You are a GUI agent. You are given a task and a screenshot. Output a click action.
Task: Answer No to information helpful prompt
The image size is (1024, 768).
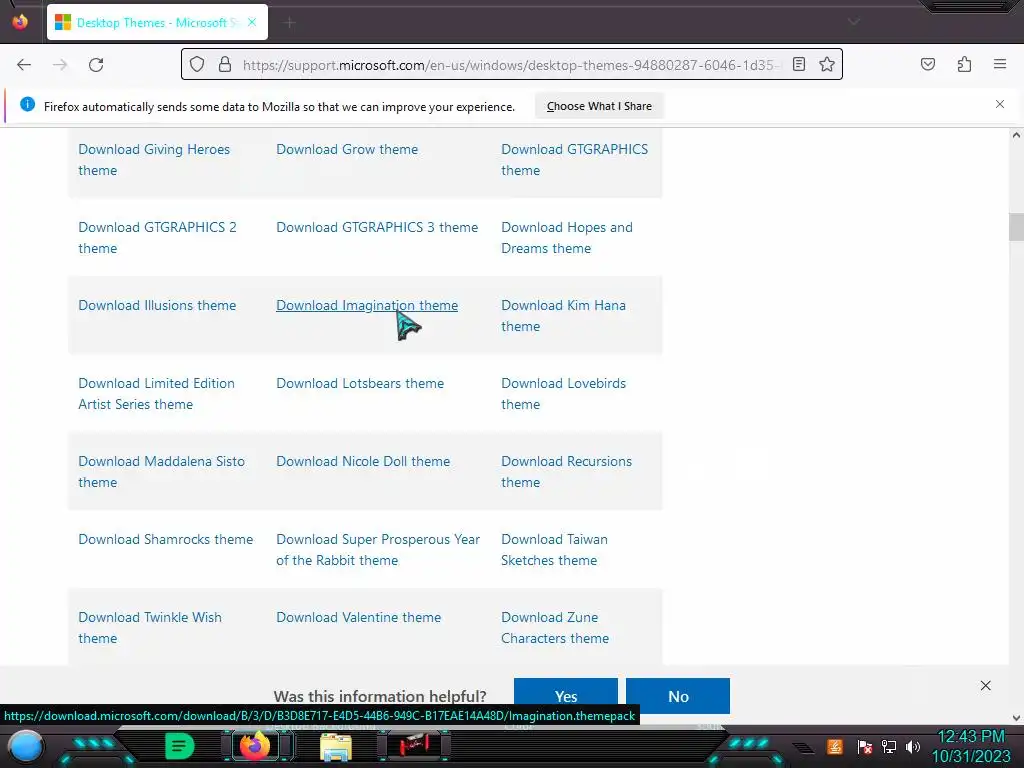pyautogui.click(x=678, y=696)
